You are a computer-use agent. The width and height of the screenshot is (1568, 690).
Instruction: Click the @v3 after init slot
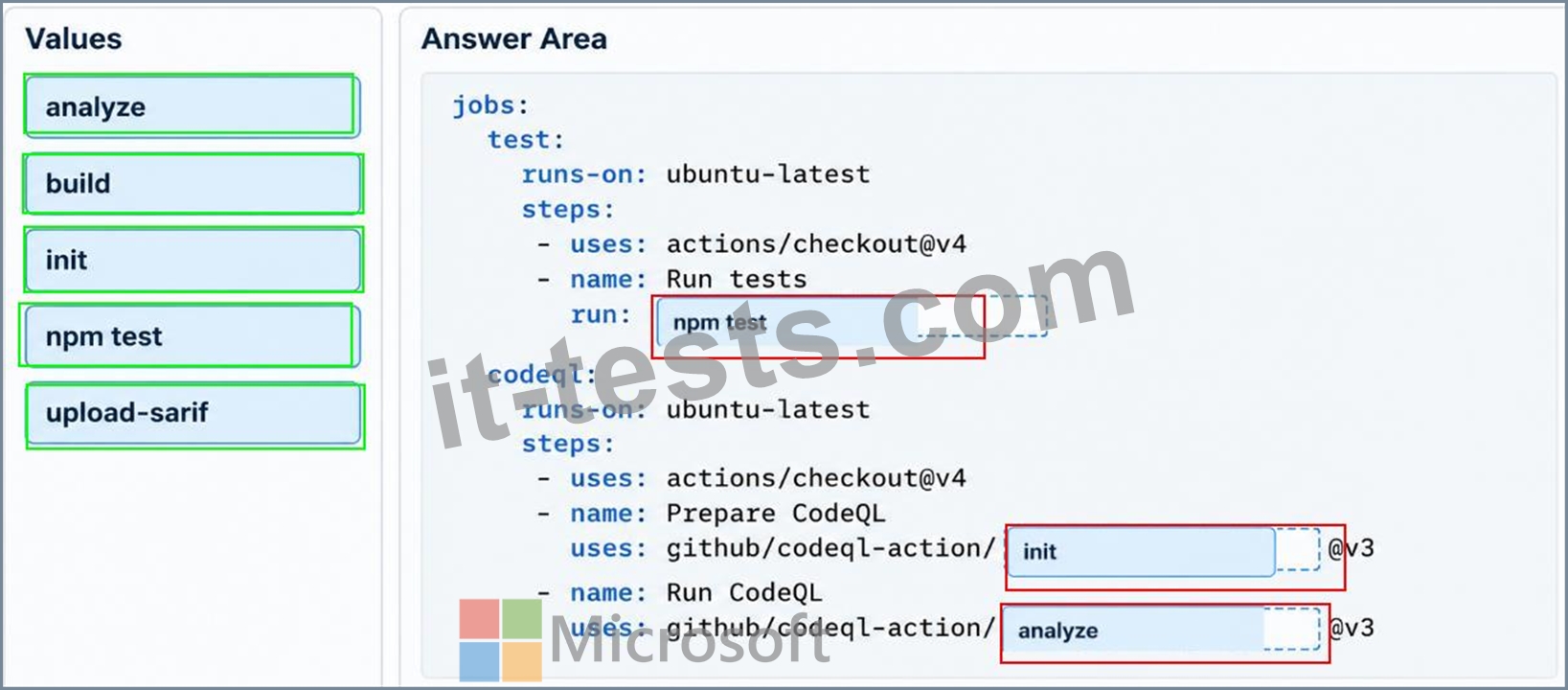coord(1351,548)
